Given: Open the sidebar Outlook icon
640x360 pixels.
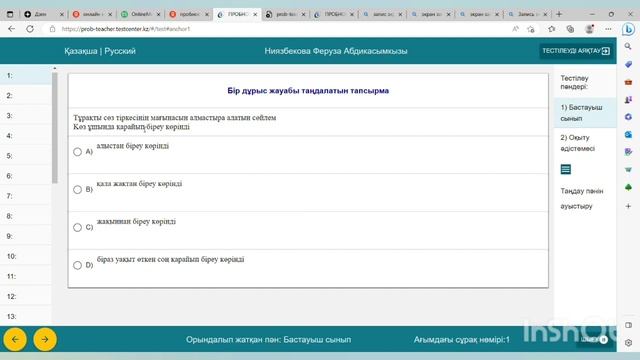Looking at the screenshot, I should [628, 134].
